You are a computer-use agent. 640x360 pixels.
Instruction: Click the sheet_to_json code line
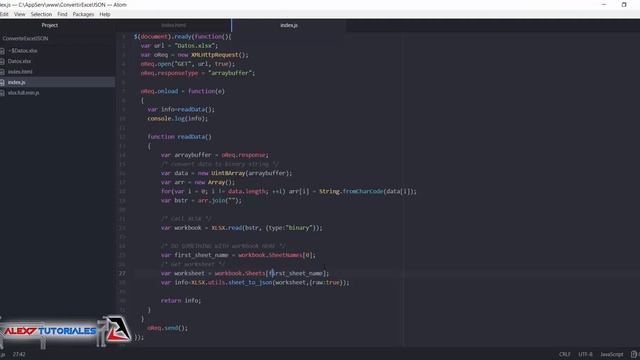coord(255,282)
